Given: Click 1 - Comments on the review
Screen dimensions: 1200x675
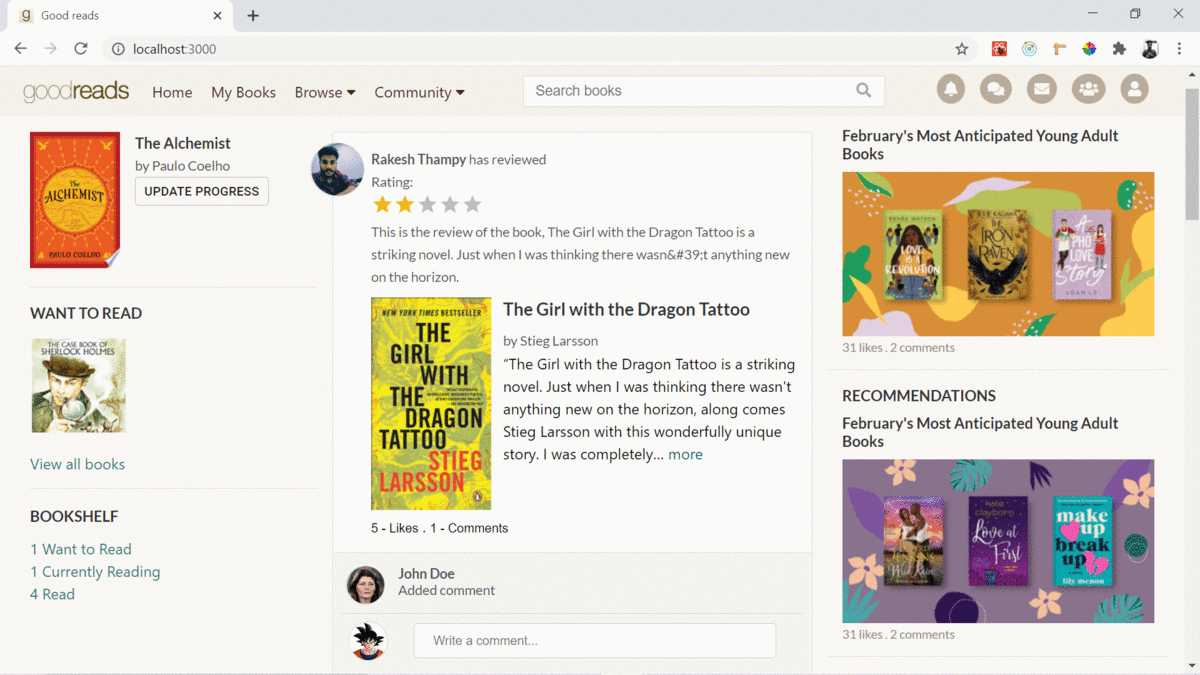Looking at the screenshot, I should pyautogui.click(x=469, y=528).
